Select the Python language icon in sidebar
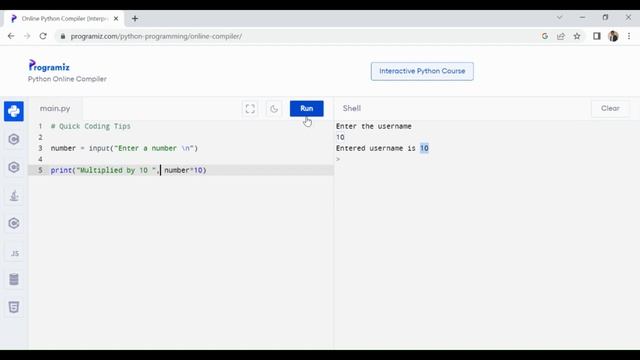Viewport: 640px width, 360px height. [14, 111]
